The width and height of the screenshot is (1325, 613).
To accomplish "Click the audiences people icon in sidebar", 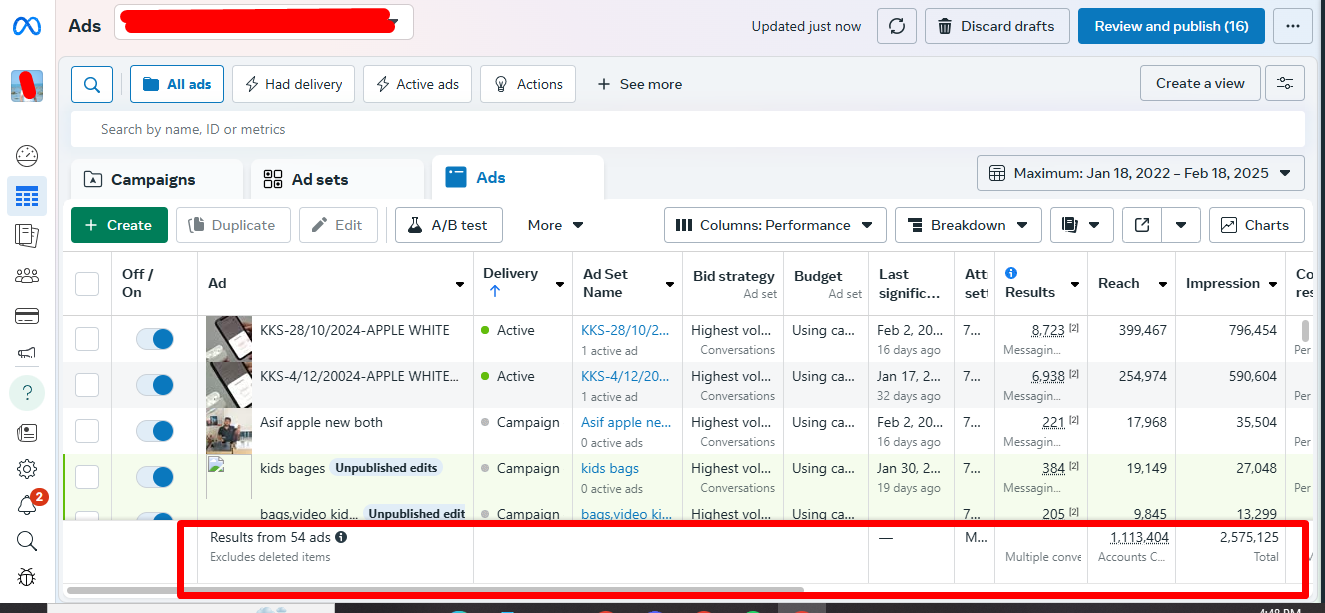I will coord(27,276).
